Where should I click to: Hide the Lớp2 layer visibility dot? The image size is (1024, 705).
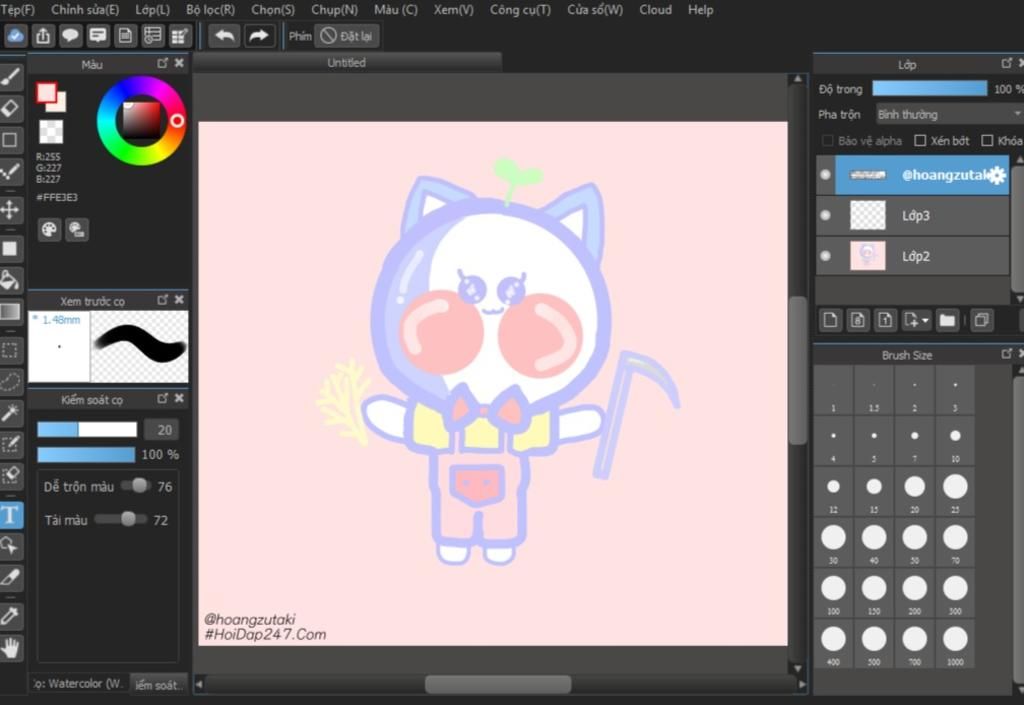click(x=825, y=256)
